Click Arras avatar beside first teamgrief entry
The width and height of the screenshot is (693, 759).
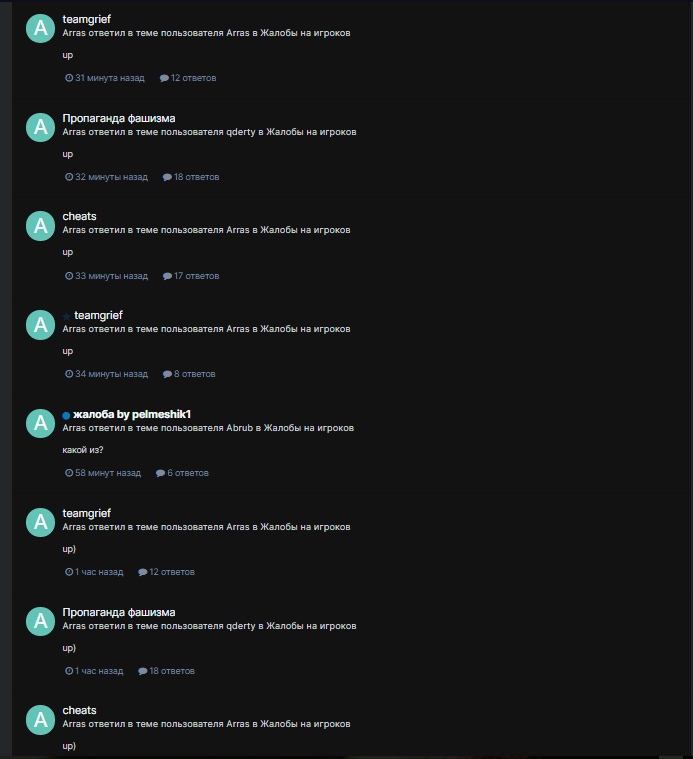coord(40,29)
